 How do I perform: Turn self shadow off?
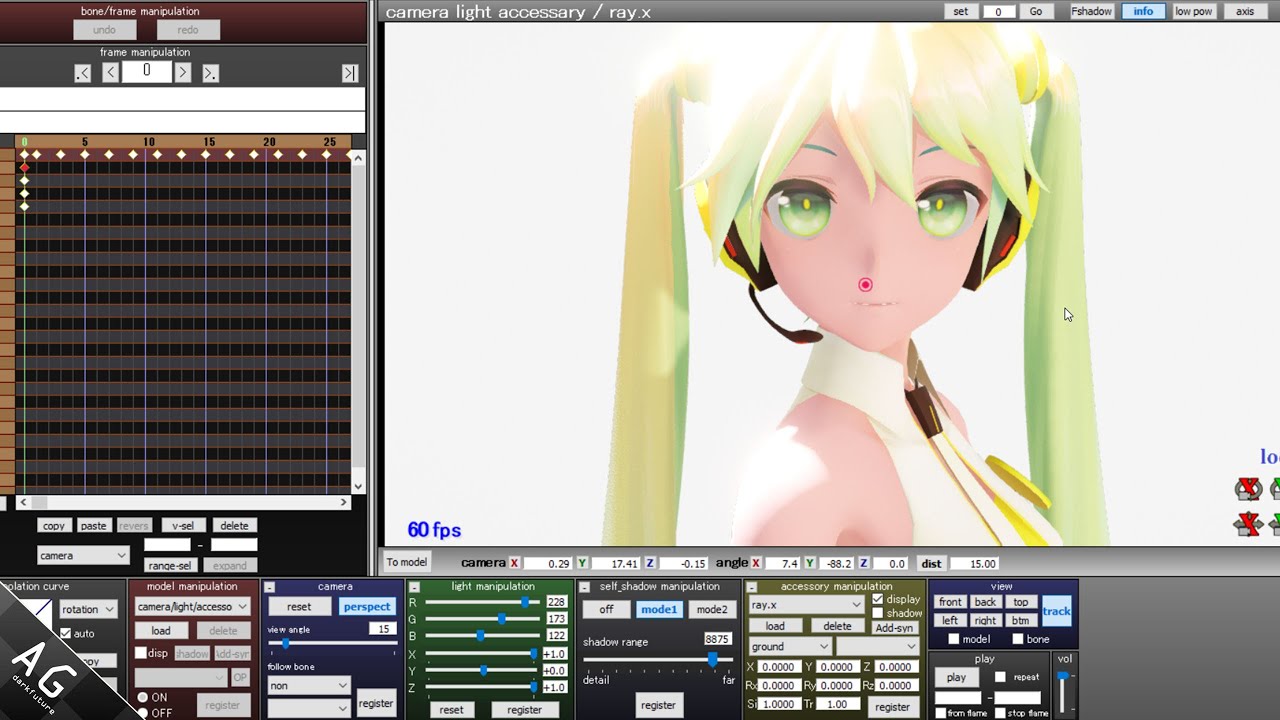[606, 609]
